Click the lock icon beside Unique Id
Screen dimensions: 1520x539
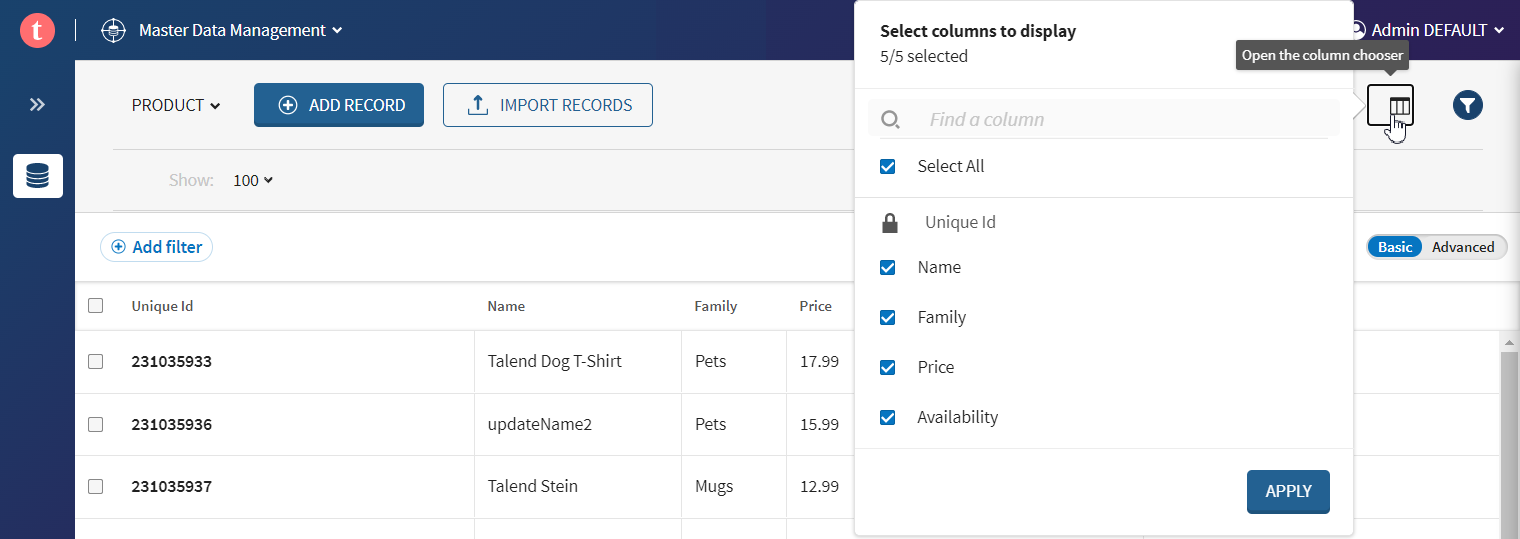pyautogui.click(x=889, y=223)
